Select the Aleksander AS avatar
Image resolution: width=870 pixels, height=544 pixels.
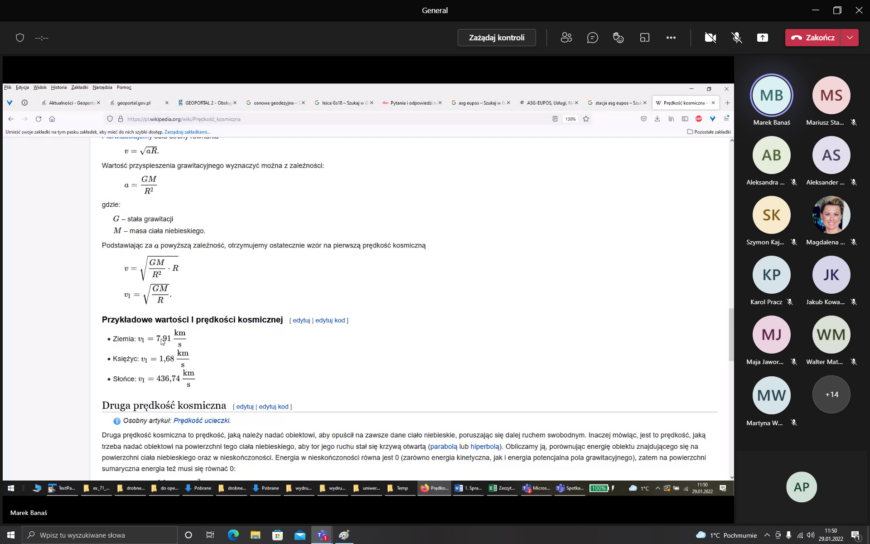click(x=831, y=155)
